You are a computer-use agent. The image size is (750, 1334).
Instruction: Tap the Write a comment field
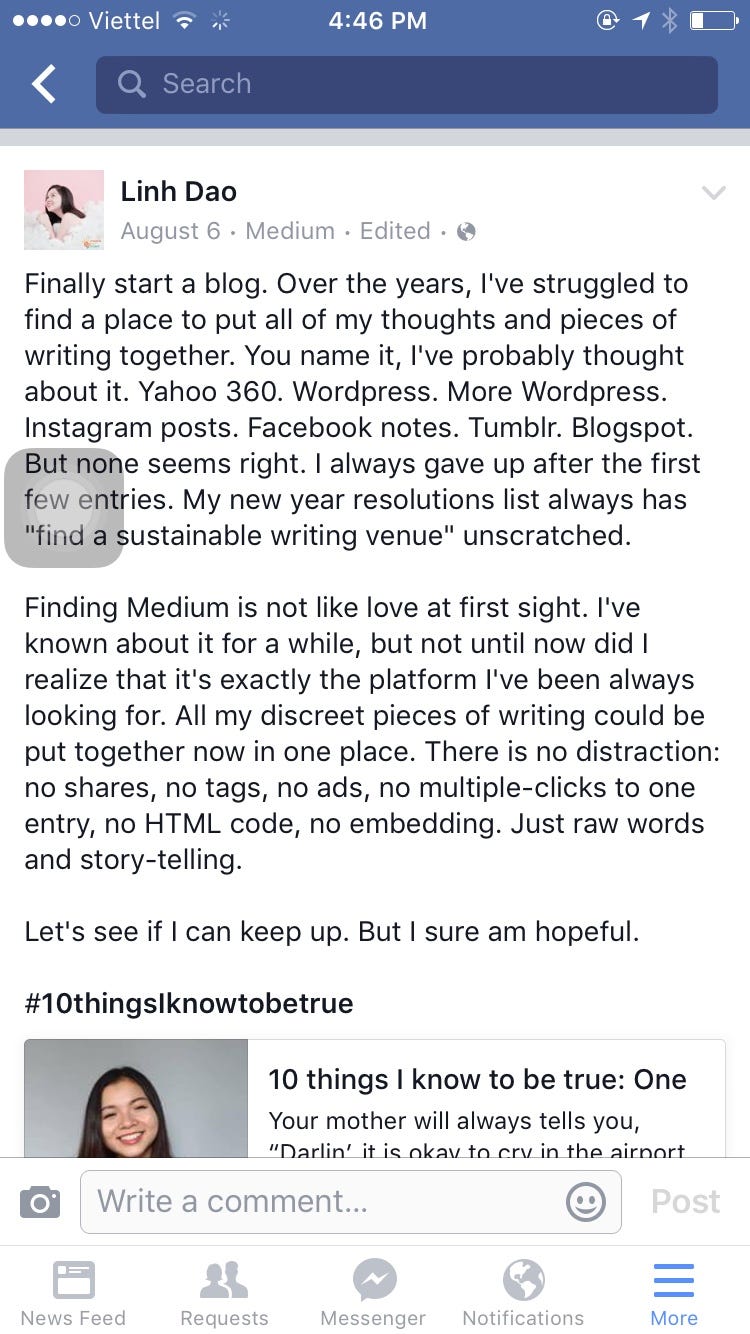click(x=300, y=1201)
